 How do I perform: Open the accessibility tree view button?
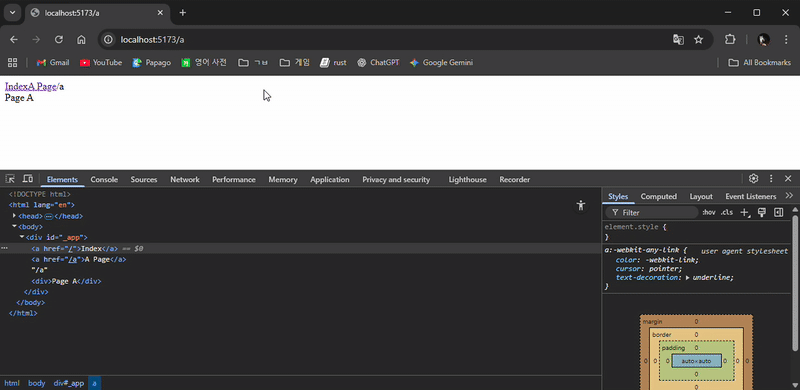pos(581,206)
